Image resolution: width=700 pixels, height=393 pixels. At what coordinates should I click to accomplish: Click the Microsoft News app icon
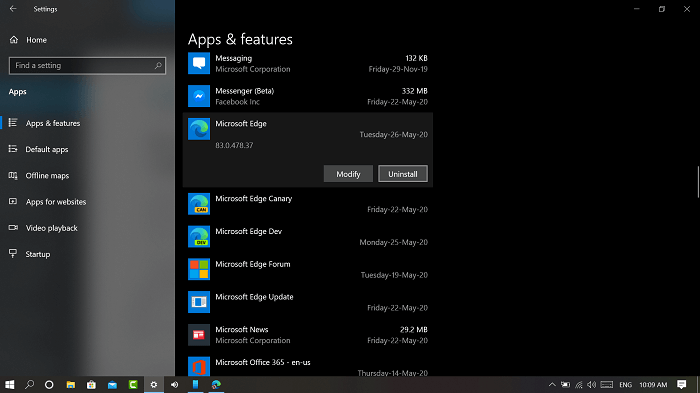tap(199, 335)
